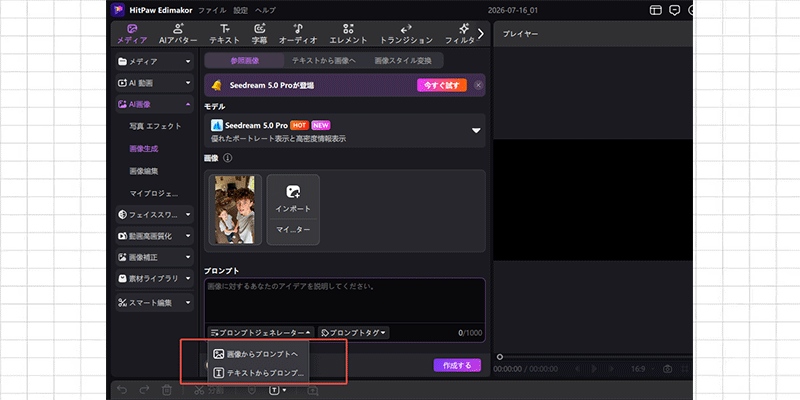Switch to the 参照画像 tab
Viewport: 800px width, 400px height.
pos(245,61)
